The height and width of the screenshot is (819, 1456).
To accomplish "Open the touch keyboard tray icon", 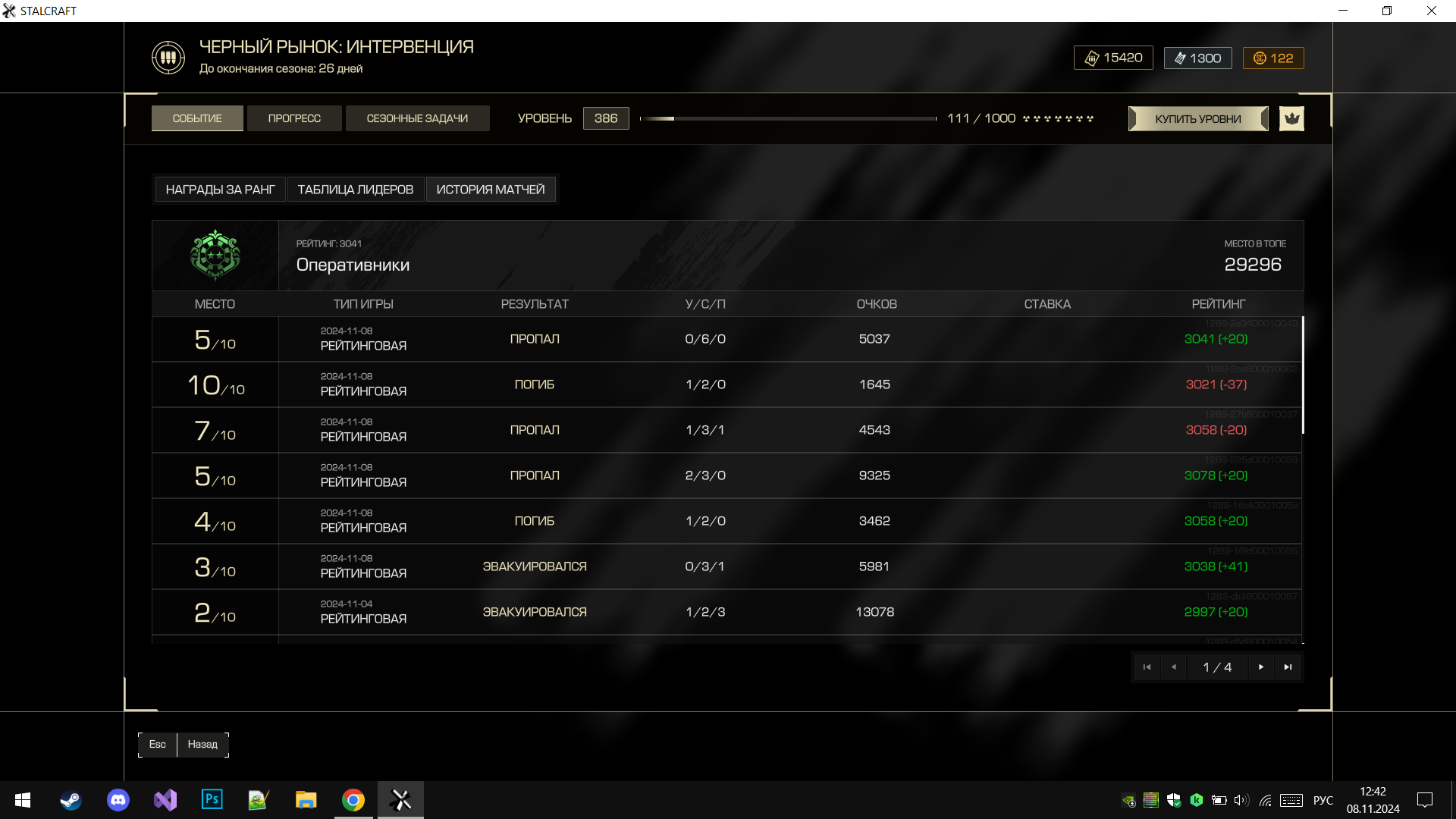I will pyautogui.click(x=1291, y=800).
